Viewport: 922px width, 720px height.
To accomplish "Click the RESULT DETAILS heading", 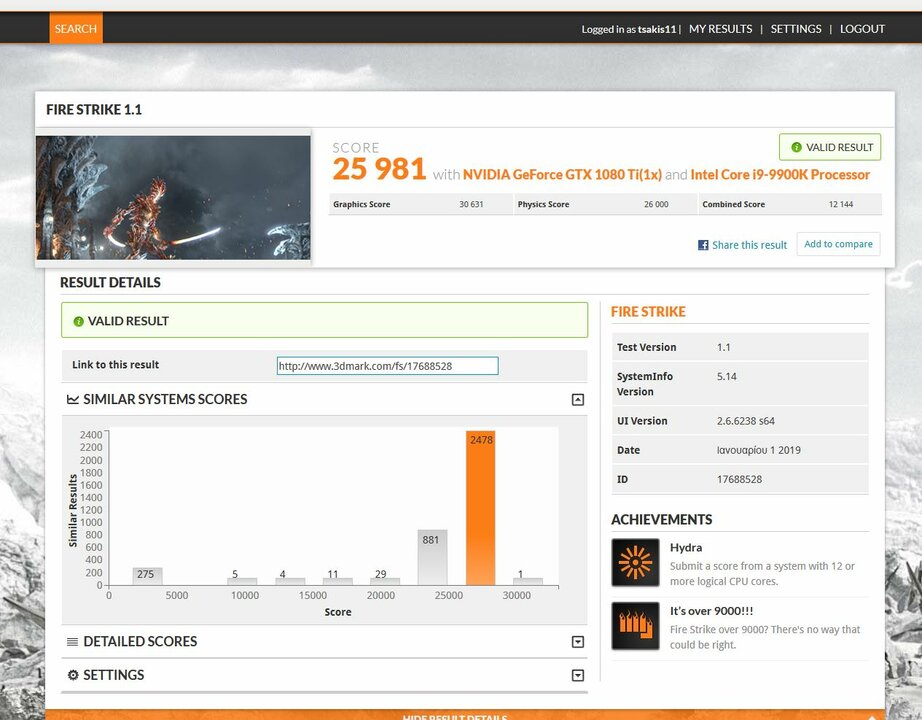I will pyautogui.click(x=110, y=282).
